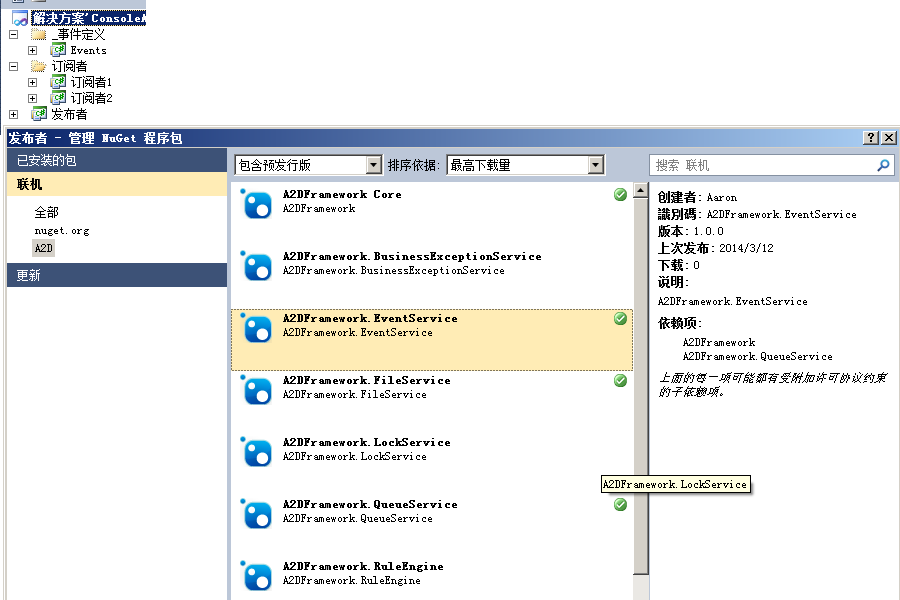Image resolution: width=900 pixels, height=600 pixels.
Task: Click the 排序依据 label
Action: tap(413, 165)
